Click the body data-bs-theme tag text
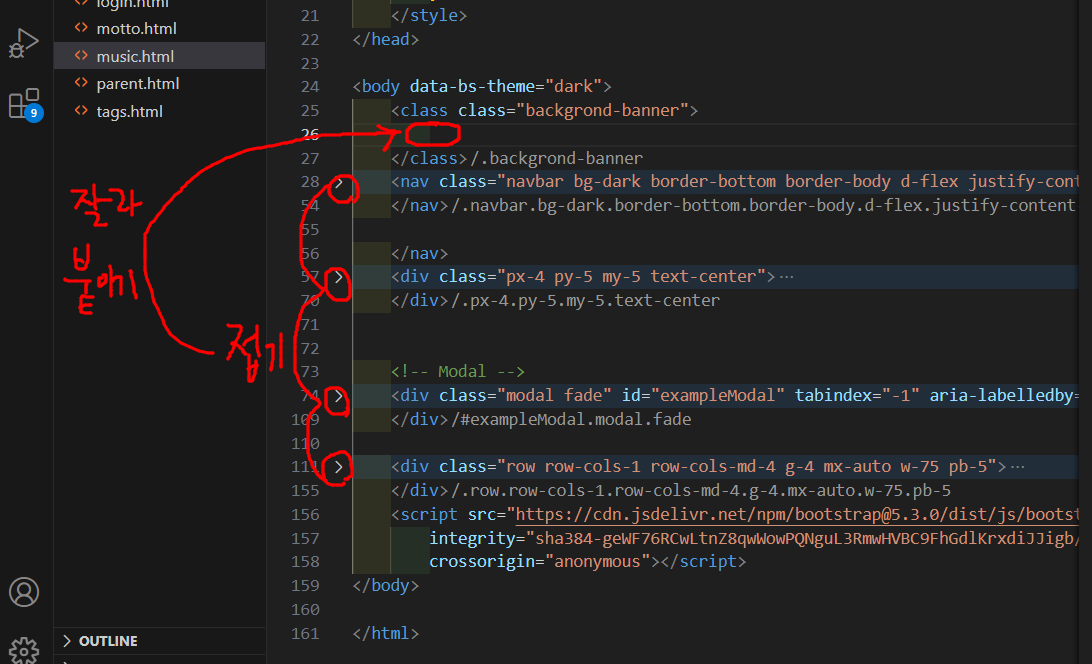 (x=482, y=86)
